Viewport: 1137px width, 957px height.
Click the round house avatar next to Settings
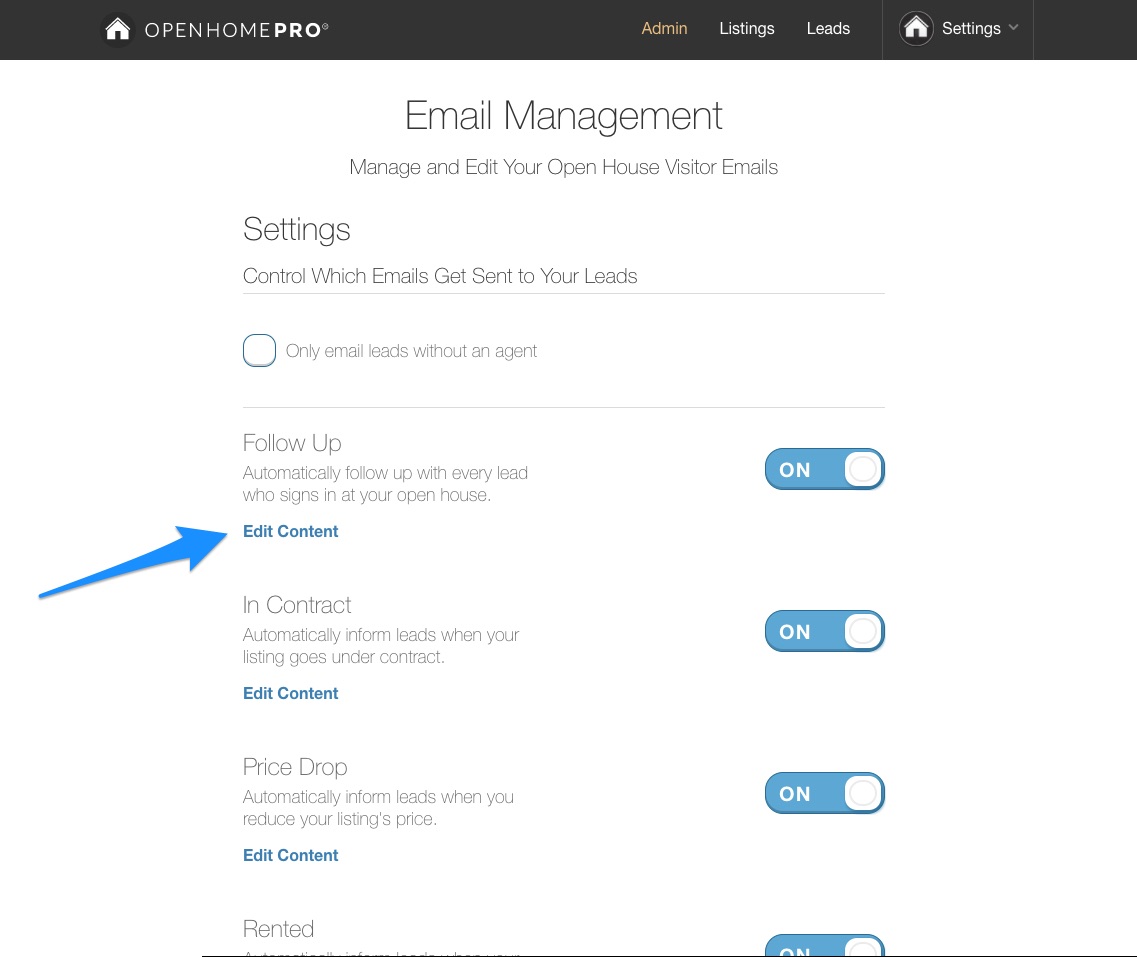pyautogui.click(x=916, y=29)
